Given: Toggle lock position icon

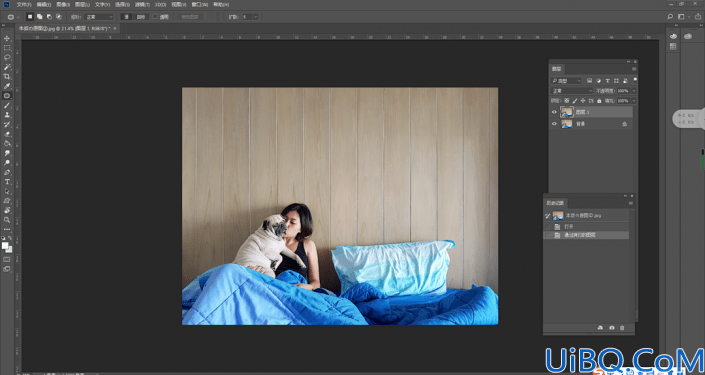Looking at the screenshot, I should tap(583, 101).
